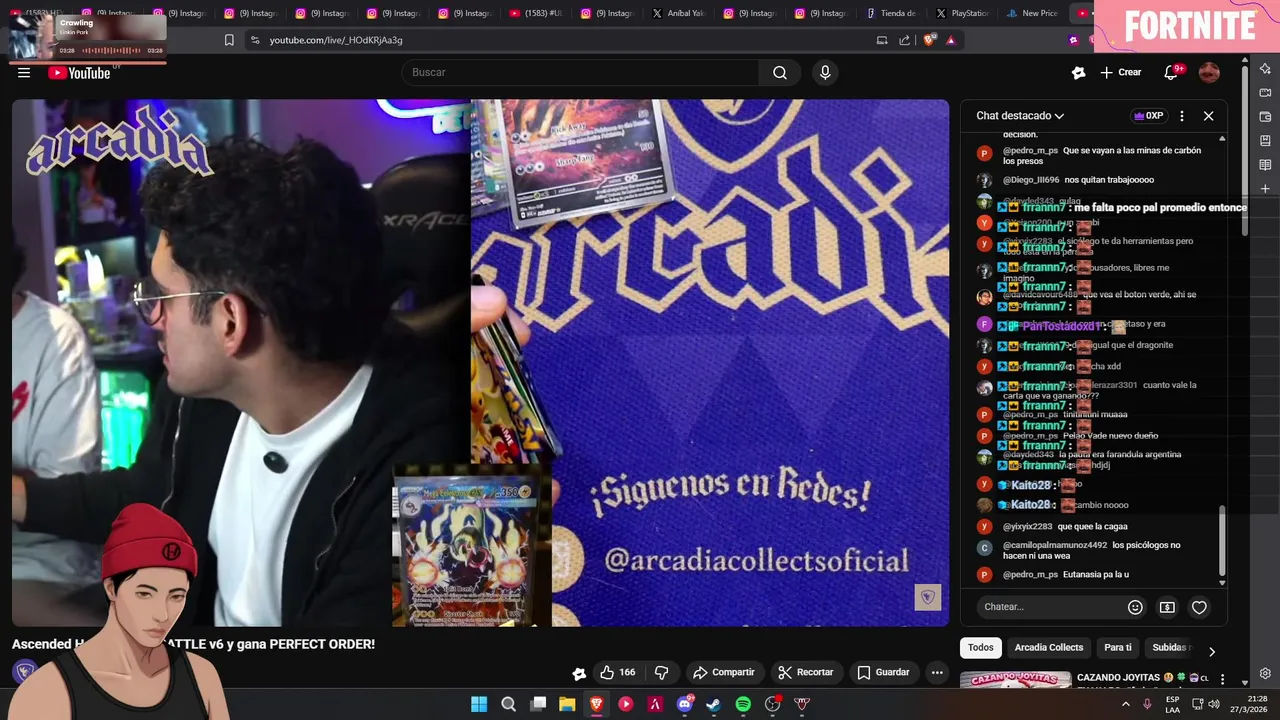The height and width of the screenshot is (720, 1280).
Task: Click the taskbar microphone indicator
Action: pos(1147,704)
